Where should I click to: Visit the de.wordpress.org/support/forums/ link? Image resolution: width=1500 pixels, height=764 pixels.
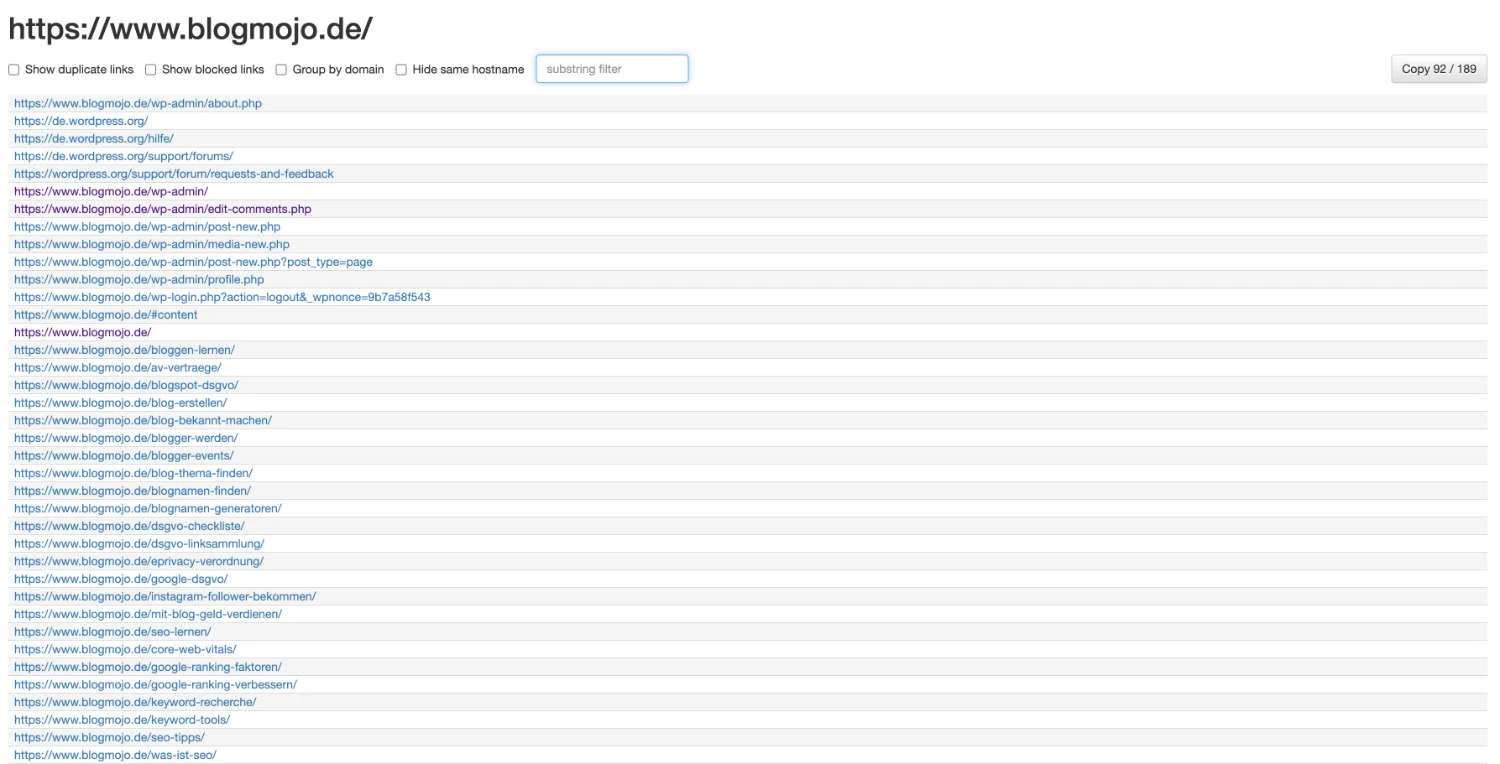coord(123,156)
